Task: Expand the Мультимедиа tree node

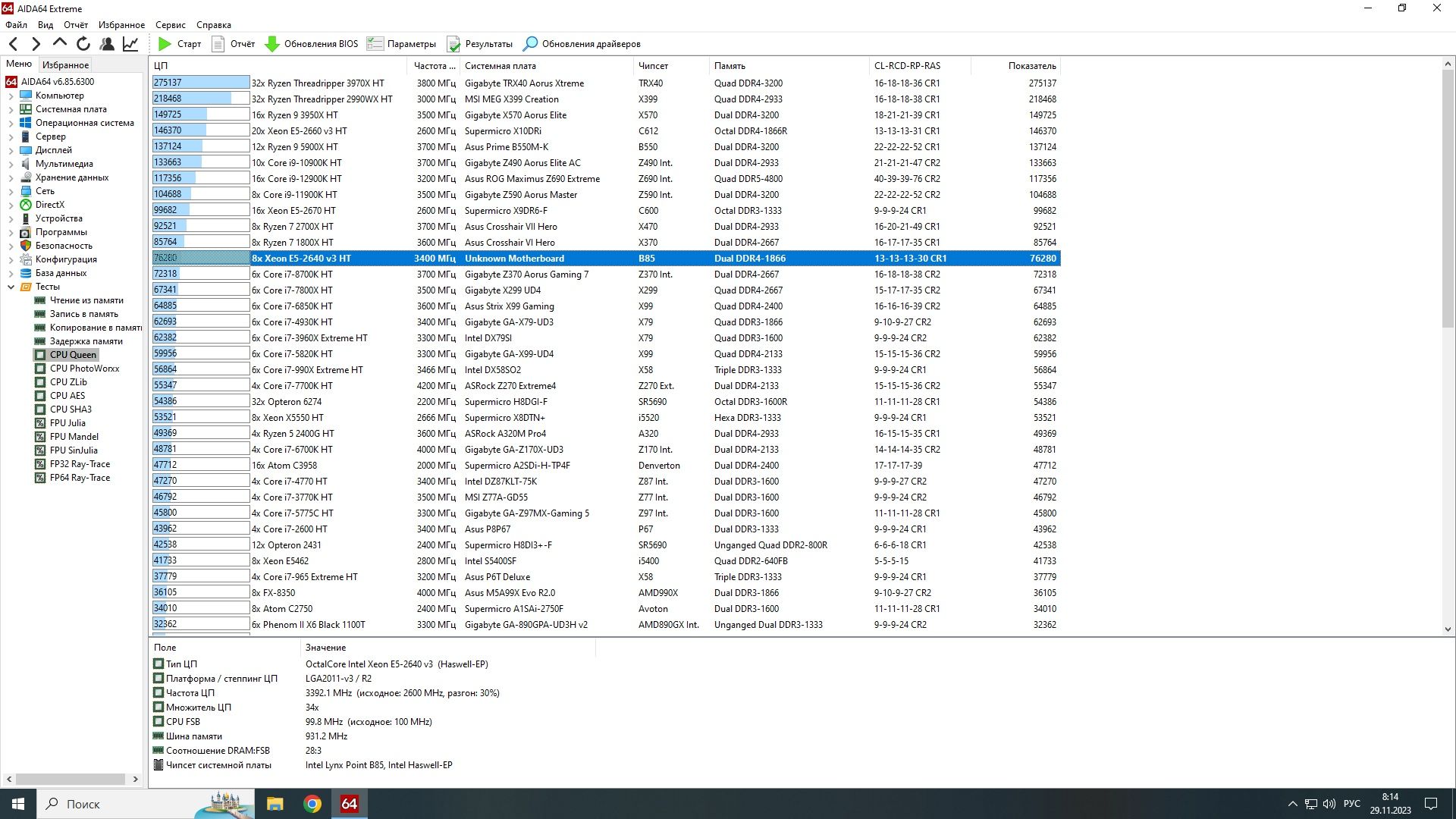Action: [x=11, y=164]
